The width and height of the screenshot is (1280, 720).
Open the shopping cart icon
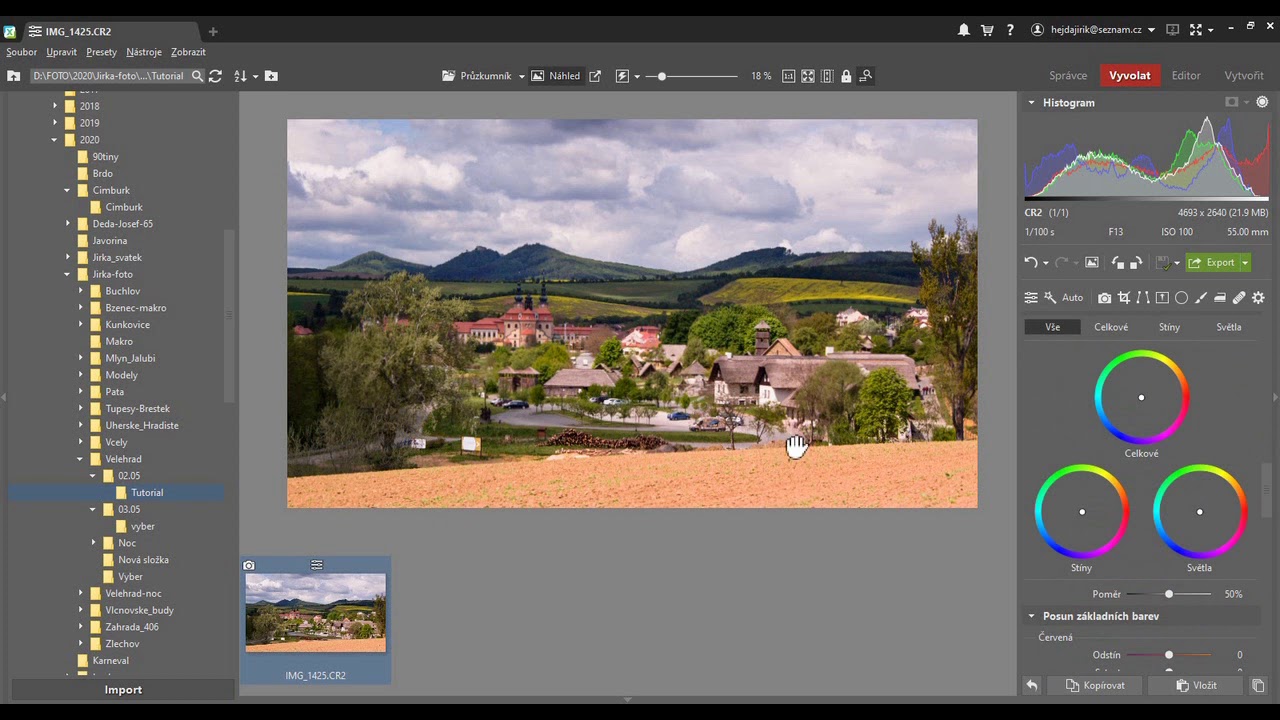tap(988, 31)
